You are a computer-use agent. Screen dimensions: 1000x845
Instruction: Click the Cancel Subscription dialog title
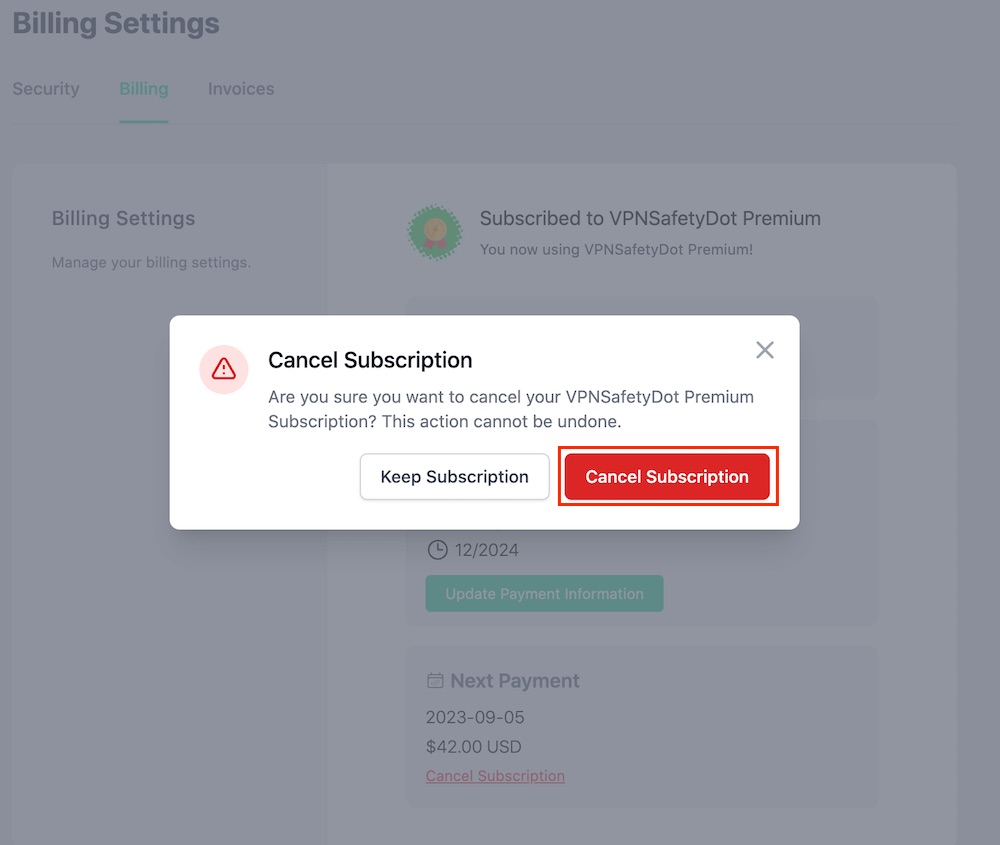(371, 360)
